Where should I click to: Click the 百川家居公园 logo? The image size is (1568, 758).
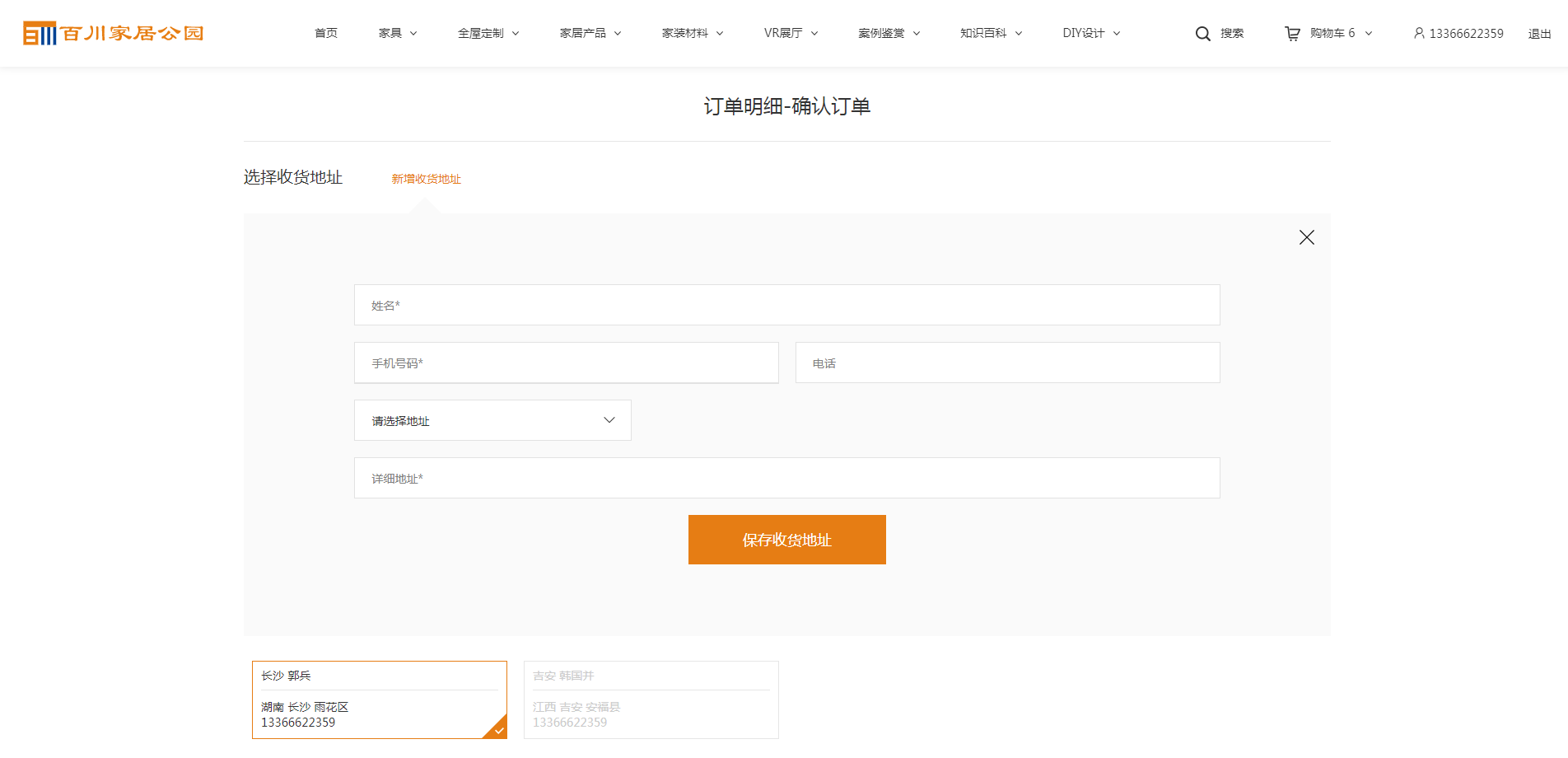click(x=114, y=33)
